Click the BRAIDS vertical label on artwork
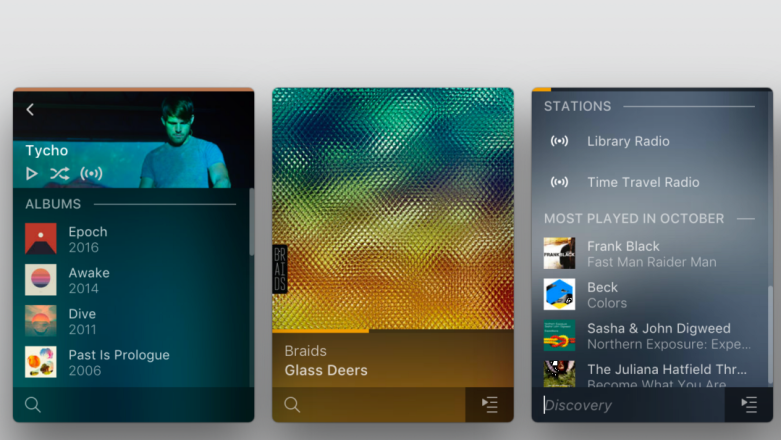This screenshot has height=440, width=781. (280, 269)
